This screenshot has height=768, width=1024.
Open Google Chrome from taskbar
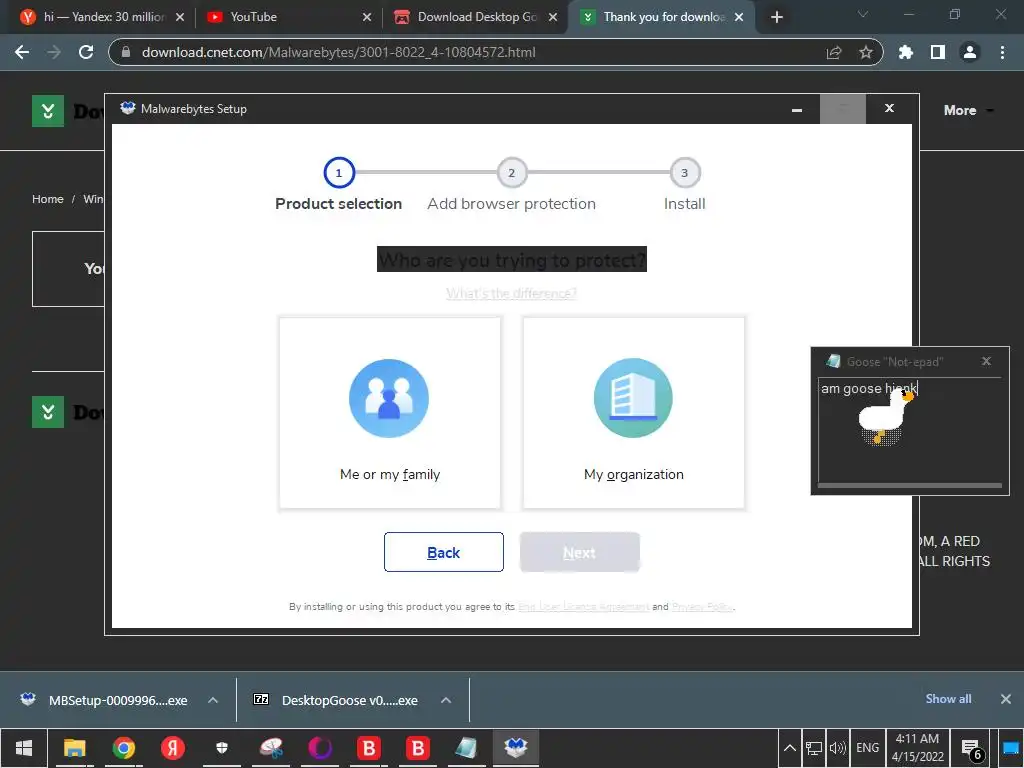pos(123,748)
